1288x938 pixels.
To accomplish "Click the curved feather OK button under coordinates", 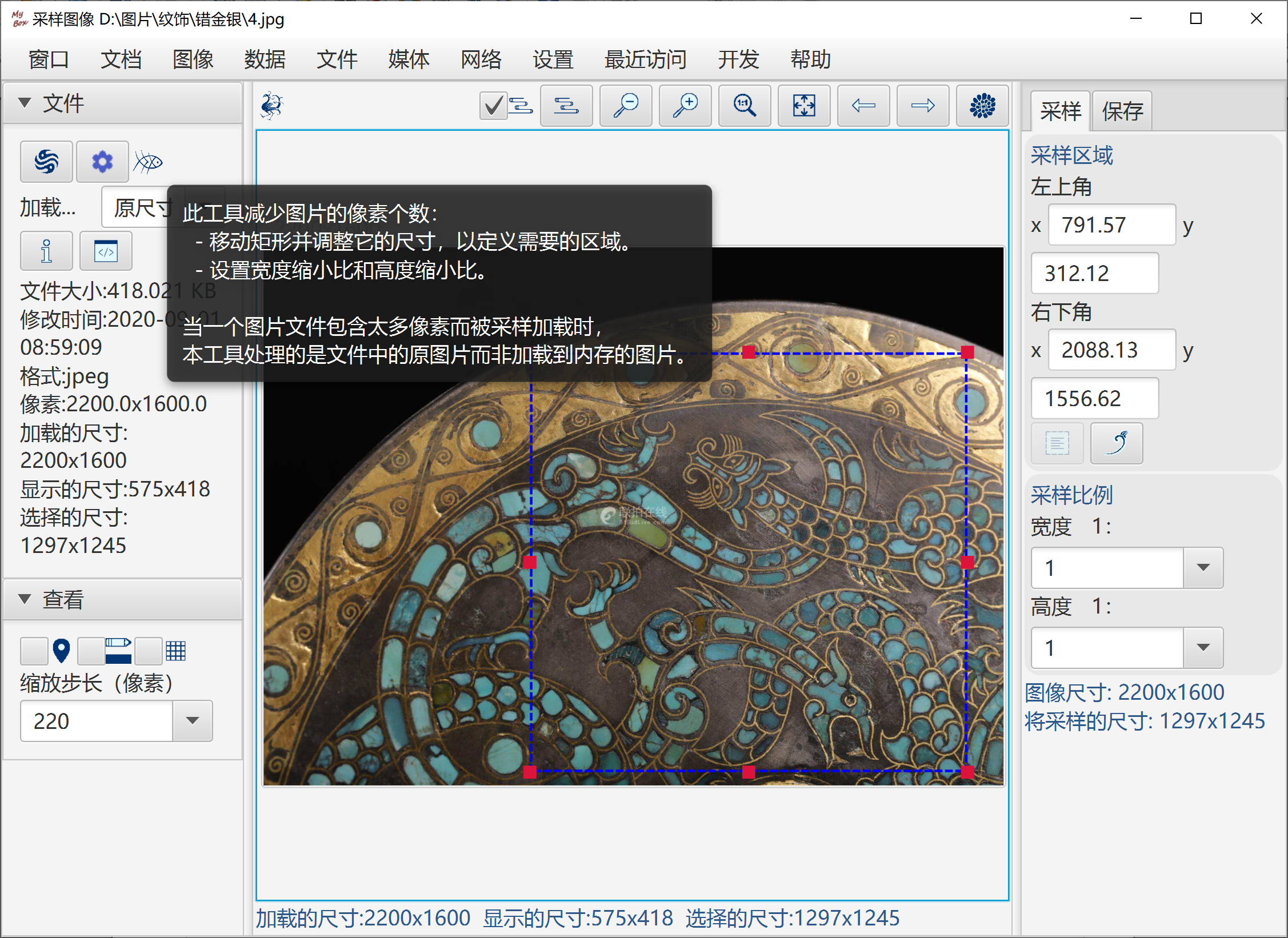I will point(1117,443).
